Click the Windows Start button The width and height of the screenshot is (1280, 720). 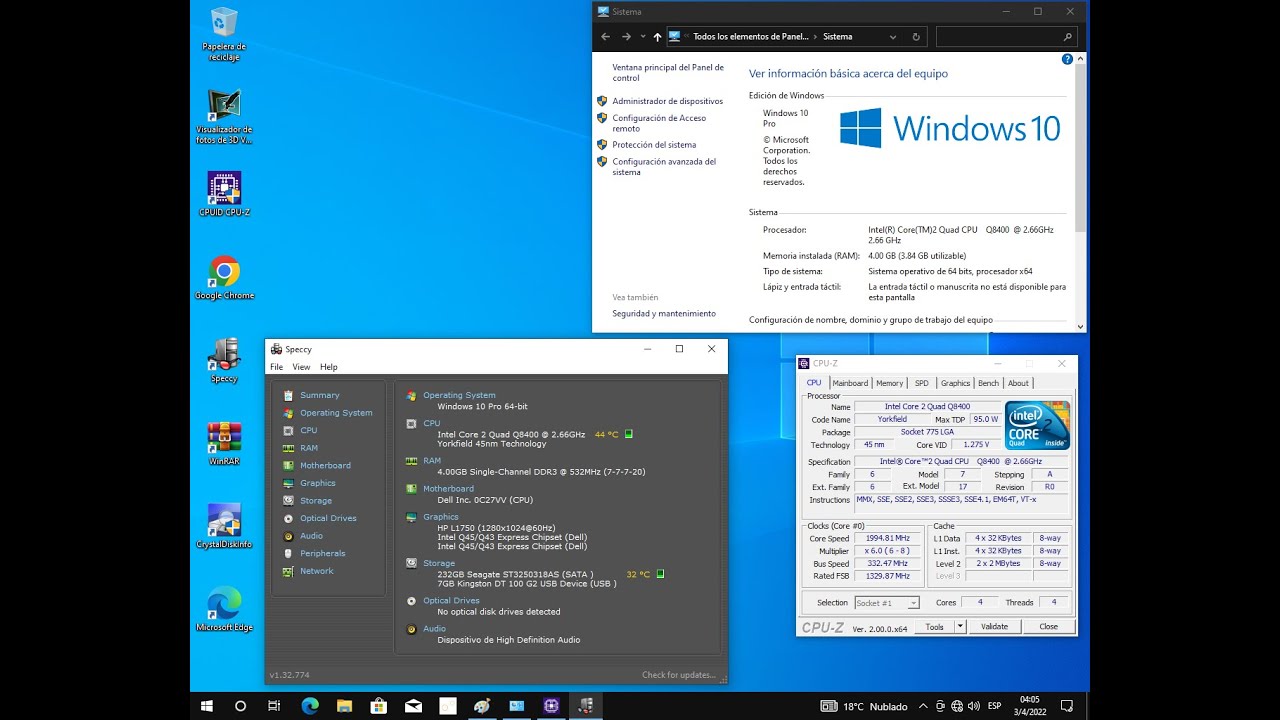207,706
